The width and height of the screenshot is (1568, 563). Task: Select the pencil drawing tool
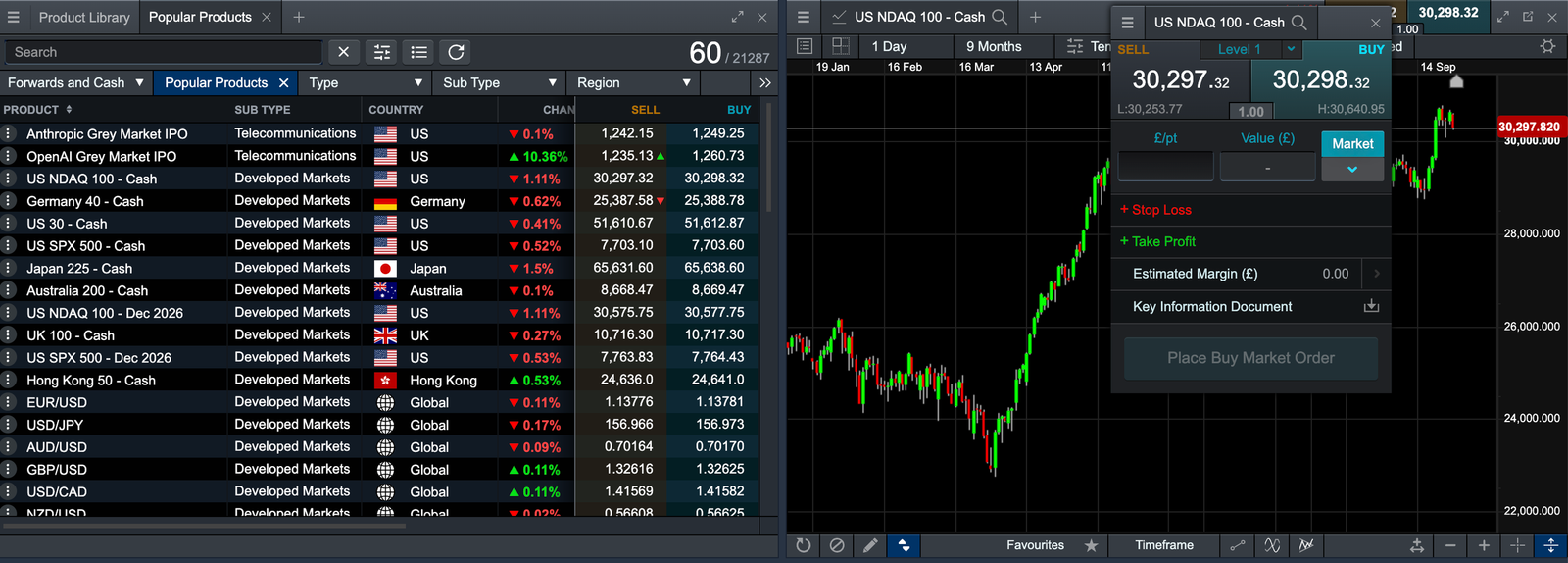coord(870,545)
